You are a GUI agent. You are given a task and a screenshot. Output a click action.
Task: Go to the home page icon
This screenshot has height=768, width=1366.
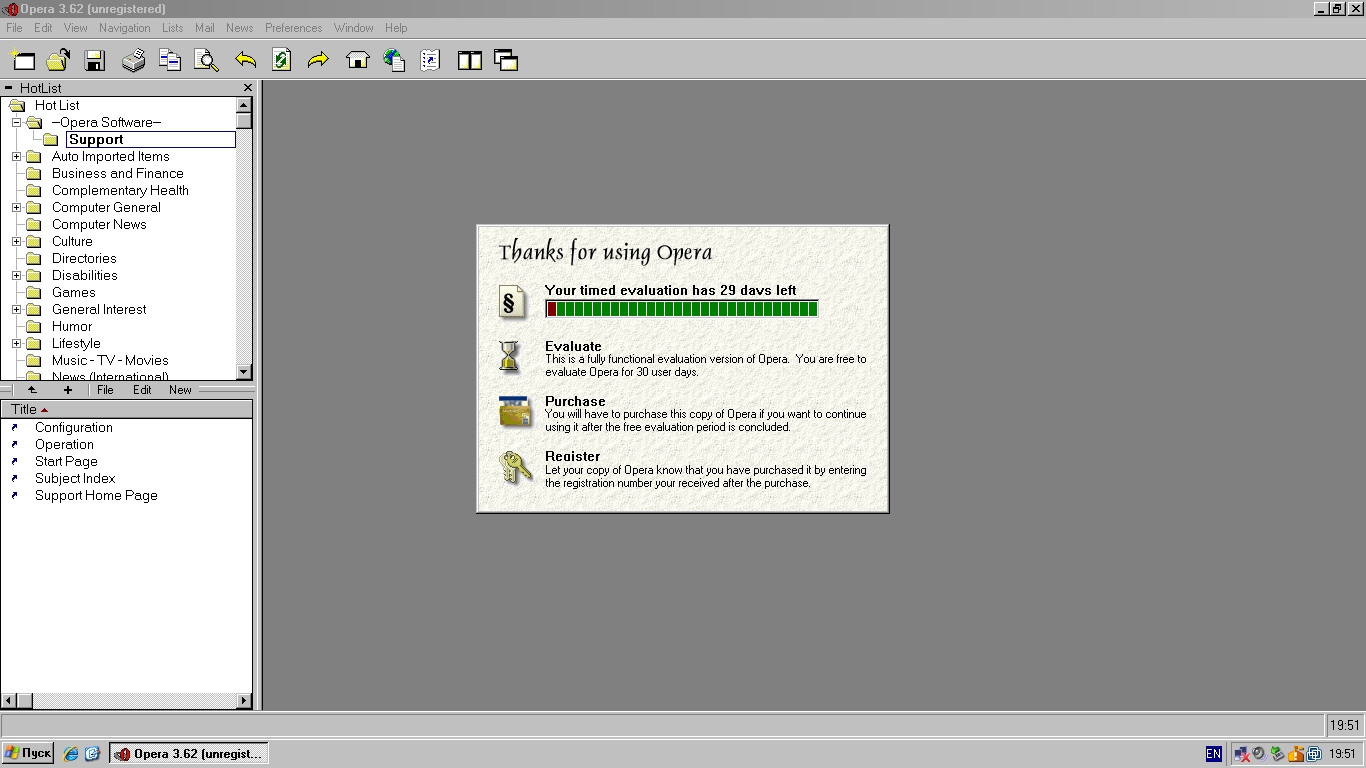(357, 61)
